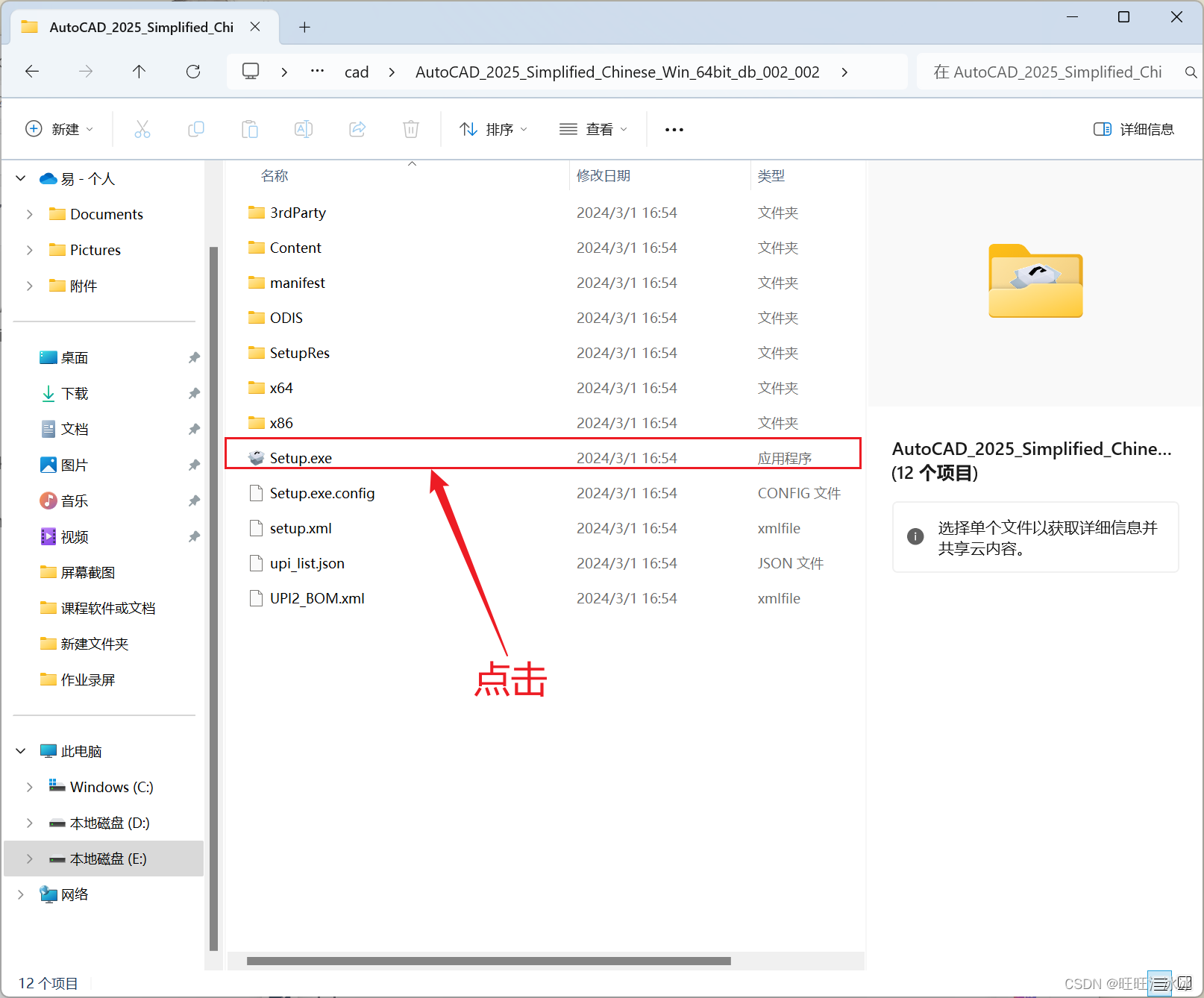Click the pin icon next to 下载
This screenshot has height=998, width=1204.
pyautogui.click(x=194, y=394)
